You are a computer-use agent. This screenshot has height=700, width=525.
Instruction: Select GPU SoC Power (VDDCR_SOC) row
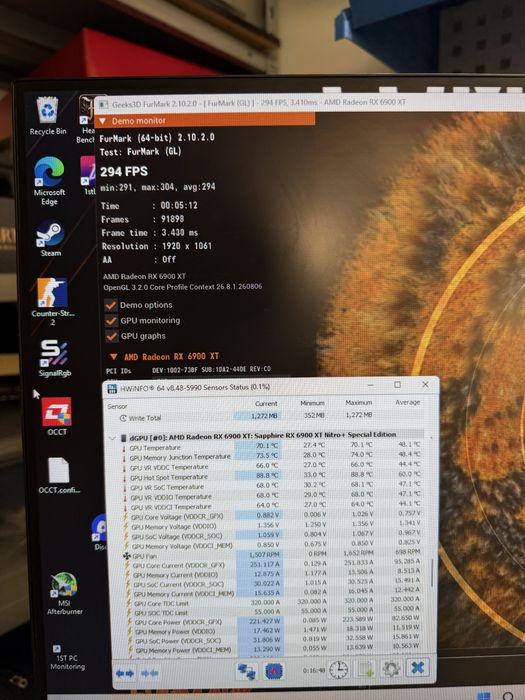[271, 641]
